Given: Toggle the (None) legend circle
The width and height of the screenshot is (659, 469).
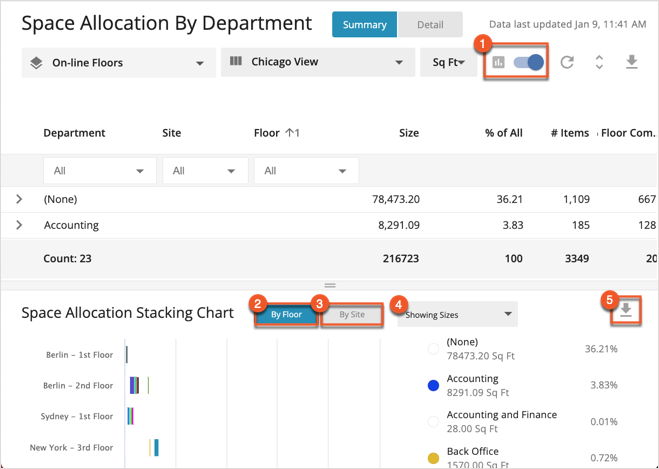Looking at the screenshot, I should pyautogui.click(x=433, y=349).
